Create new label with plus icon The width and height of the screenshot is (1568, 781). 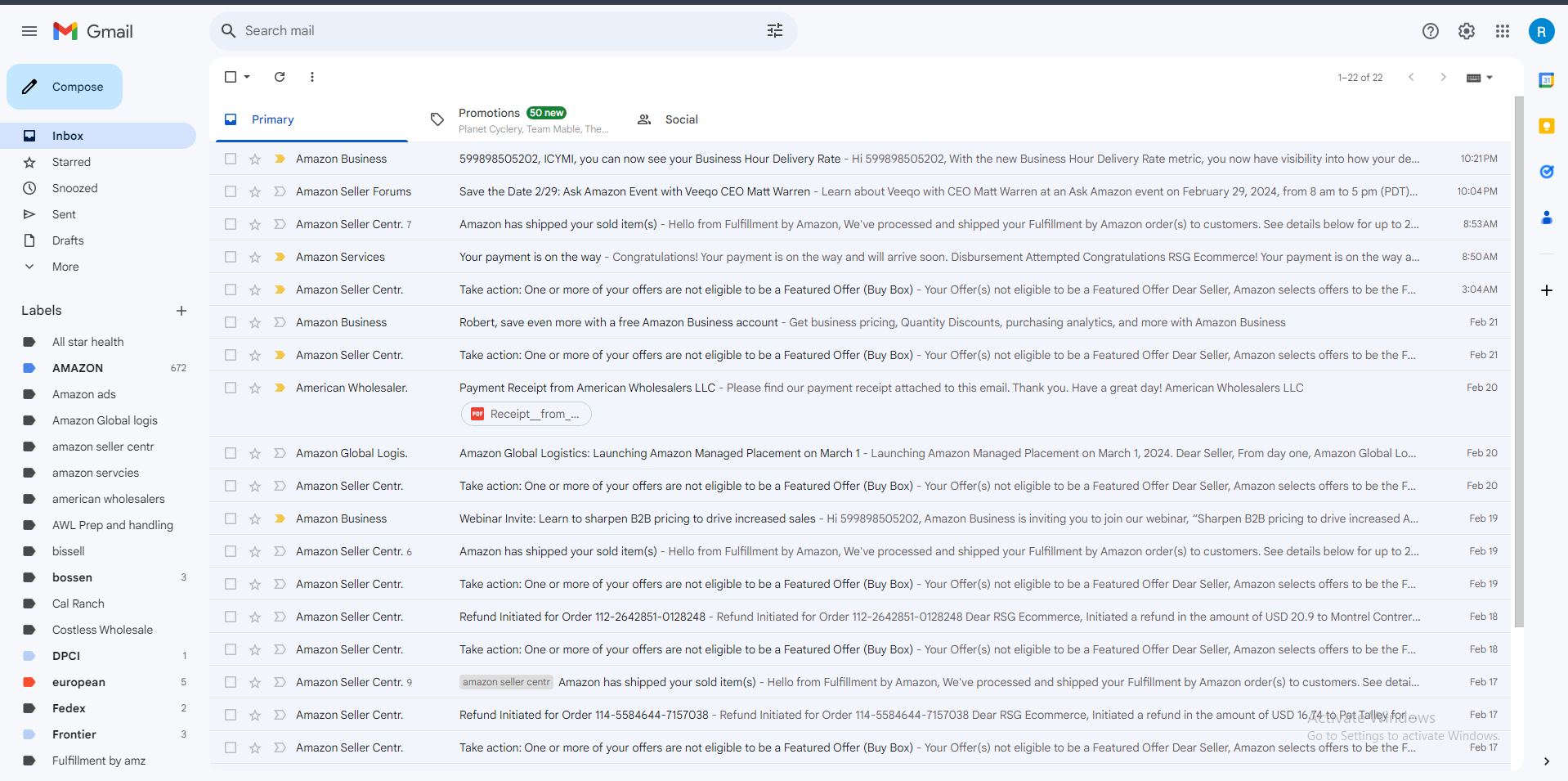(x=181, y=311)
